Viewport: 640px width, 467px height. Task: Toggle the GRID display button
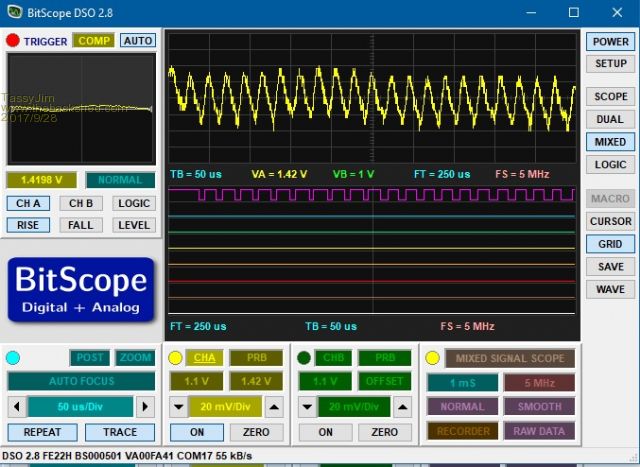[x=610, y=244]
